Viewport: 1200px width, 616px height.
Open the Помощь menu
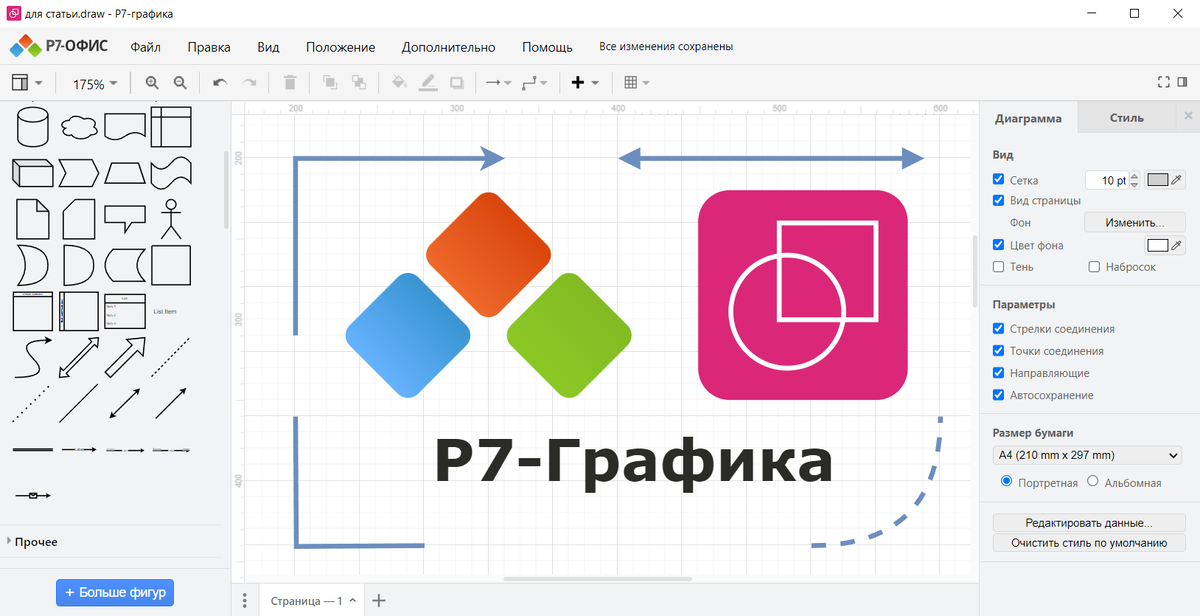click(x=548, y=47)
